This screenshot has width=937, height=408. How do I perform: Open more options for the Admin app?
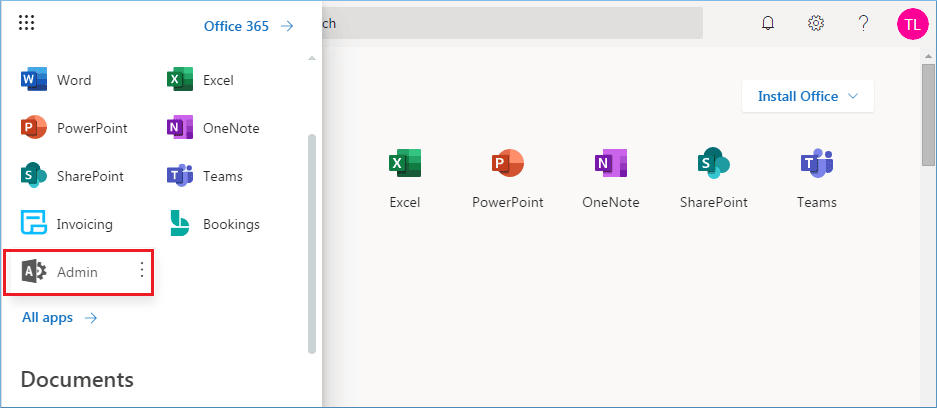(x=142, y=271)
